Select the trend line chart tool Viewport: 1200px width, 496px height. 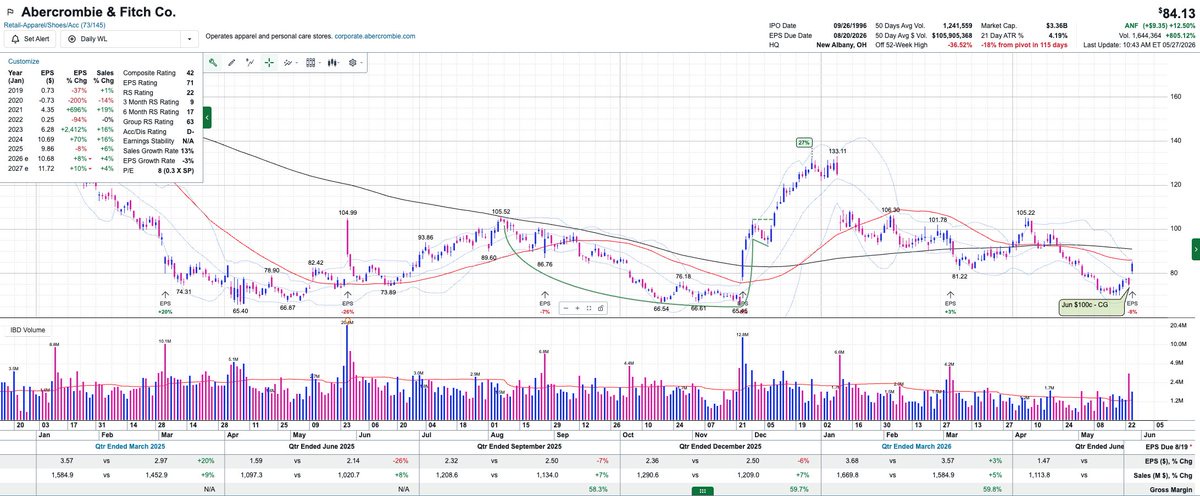click(x=249, y=61)
